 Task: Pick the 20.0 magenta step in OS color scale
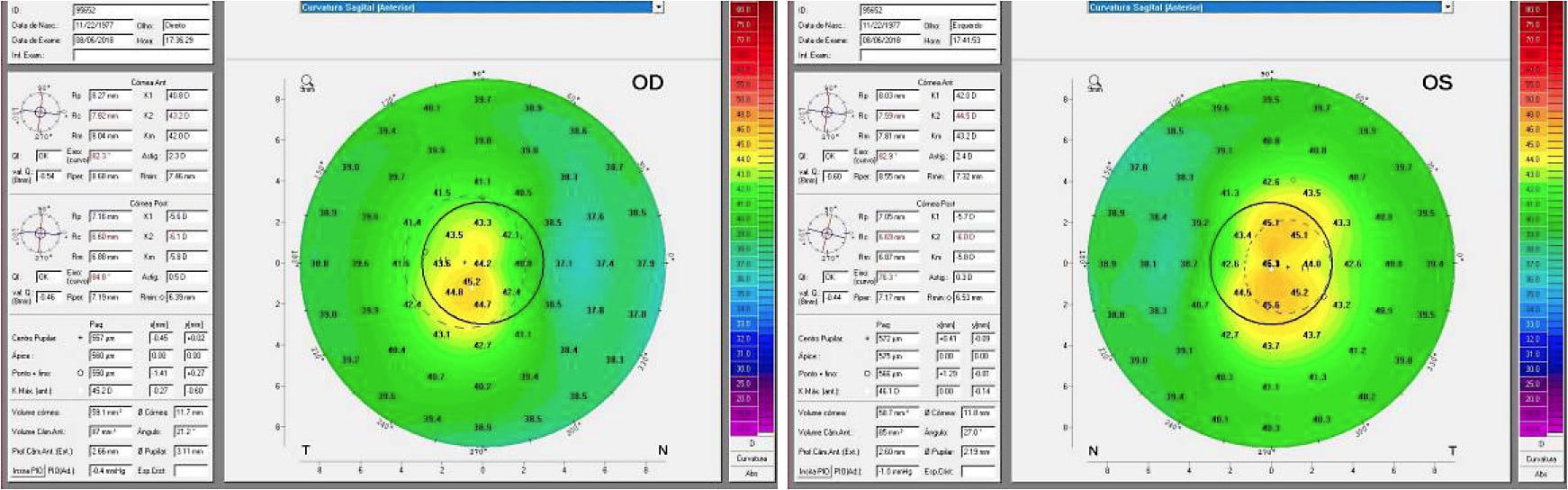[1532, 398]
